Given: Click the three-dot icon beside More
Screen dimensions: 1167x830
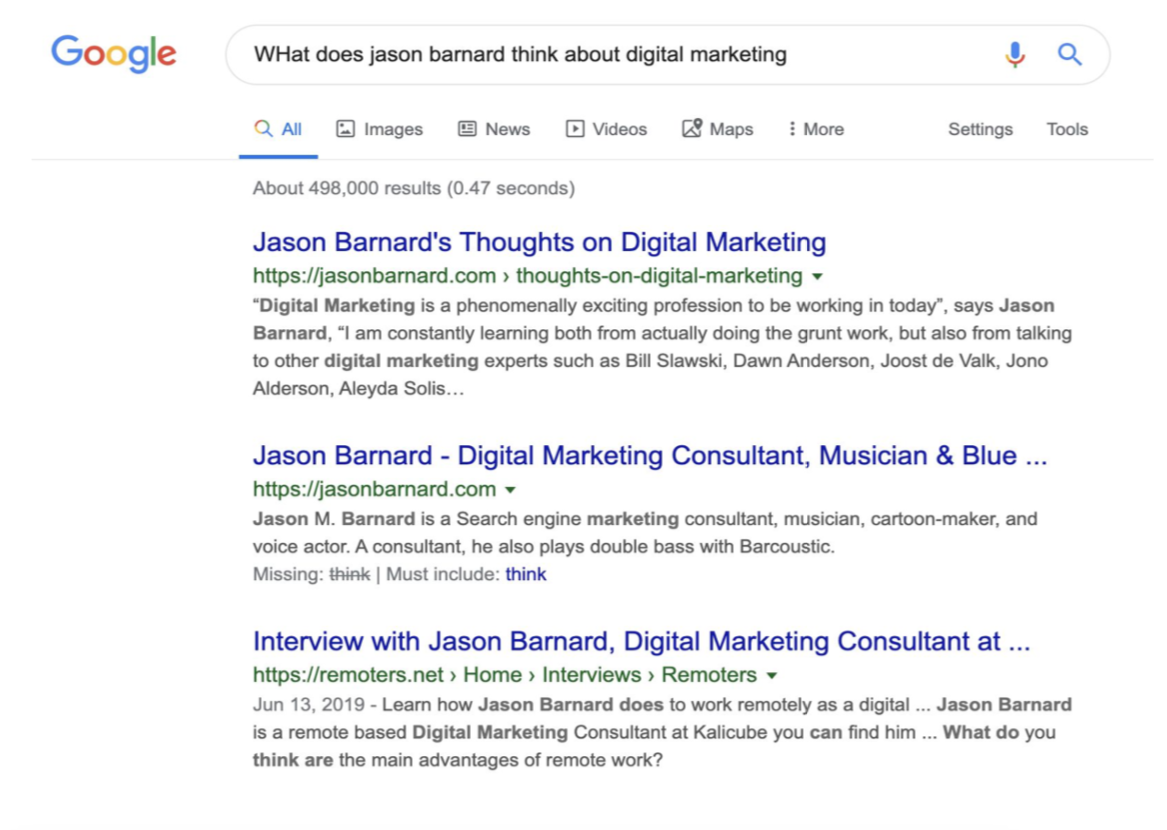Looking at the screenshot, I should click(792, 130).
